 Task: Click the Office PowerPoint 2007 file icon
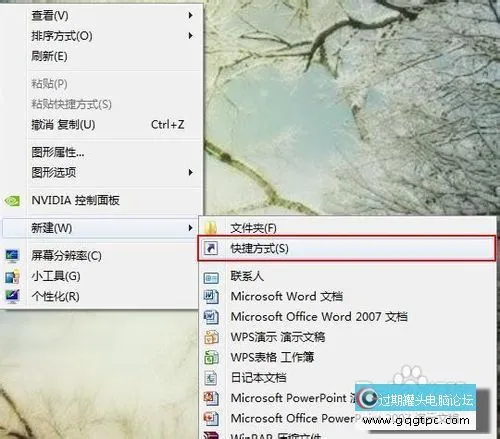[211, 419]
